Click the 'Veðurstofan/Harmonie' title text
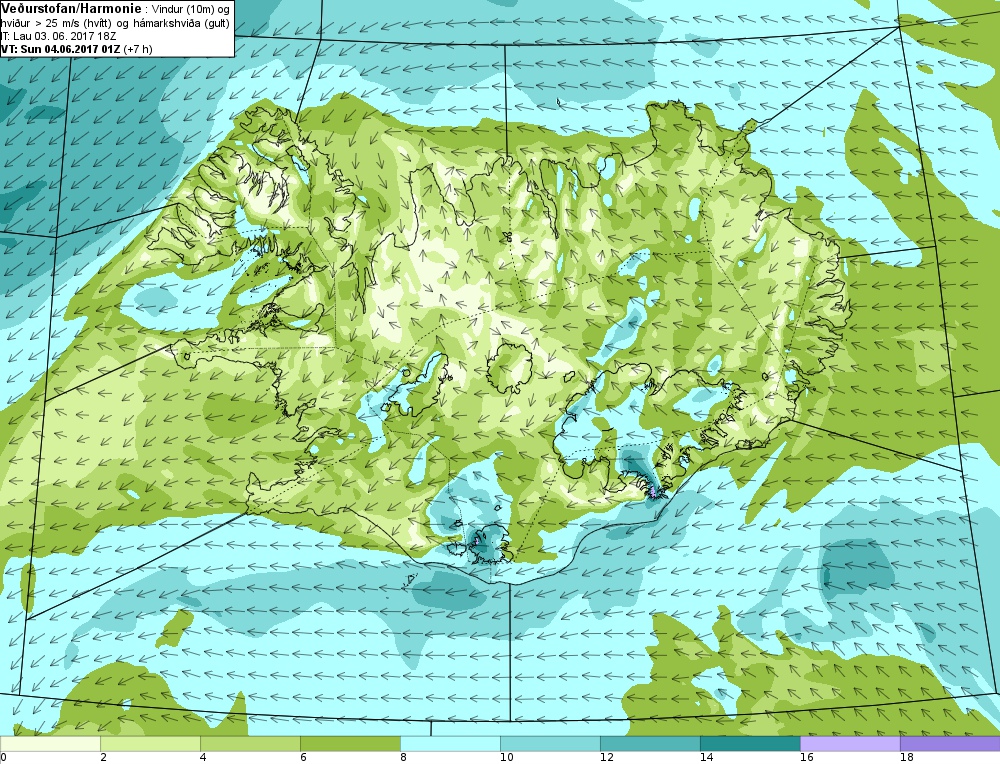The height and width of the screenshot is (764, 1000). (70, 8)
